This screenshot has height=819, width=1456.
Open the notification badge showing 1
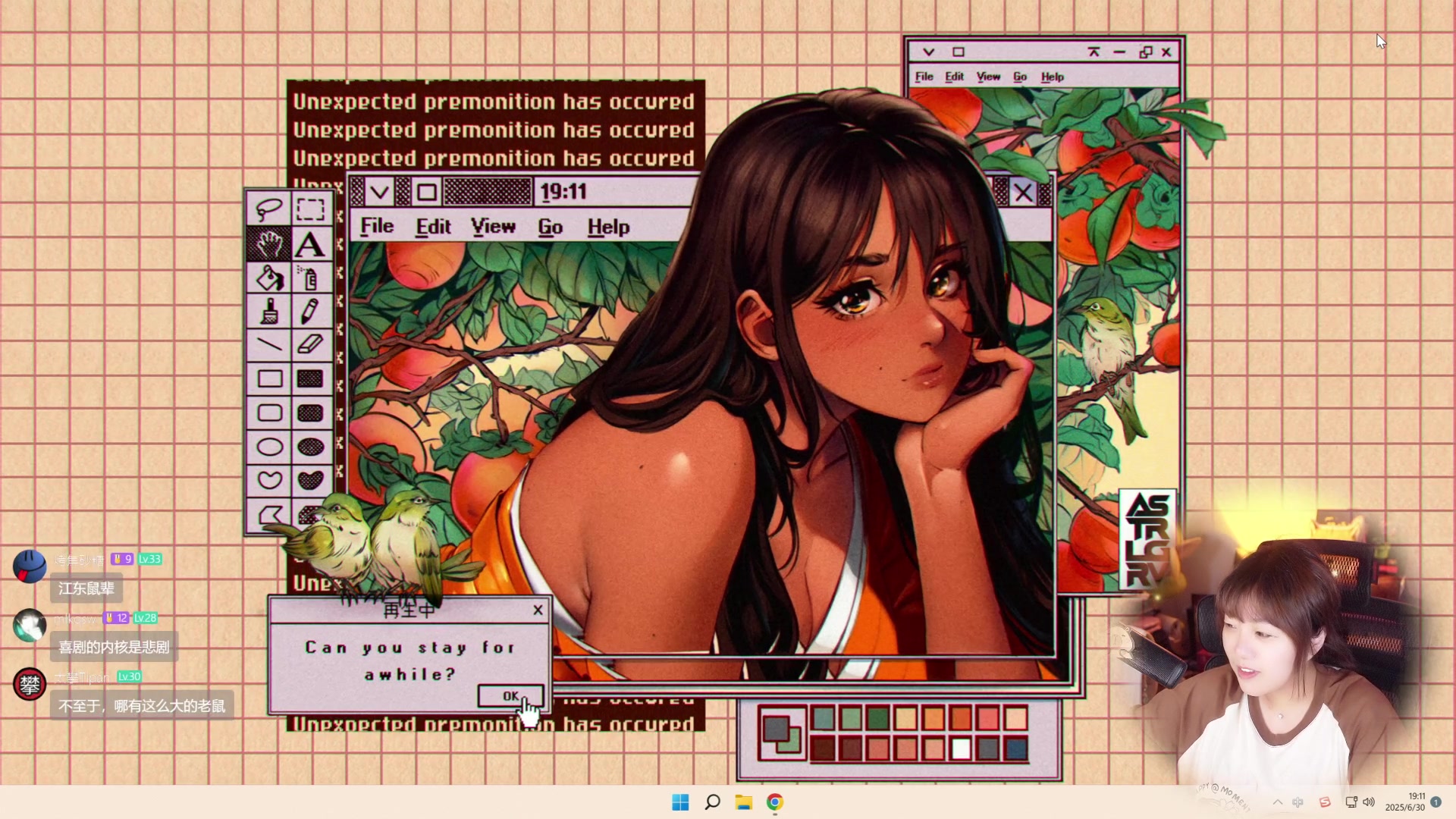[1436, 802]
